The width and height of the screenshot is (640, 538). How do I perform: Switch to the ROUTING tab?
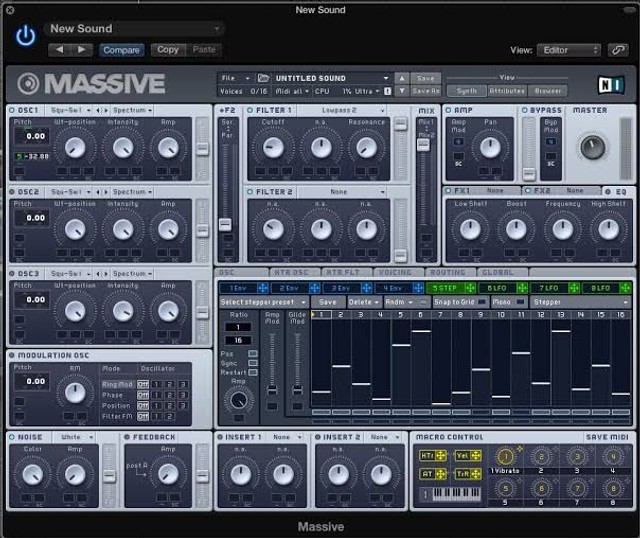coord(450,272)
